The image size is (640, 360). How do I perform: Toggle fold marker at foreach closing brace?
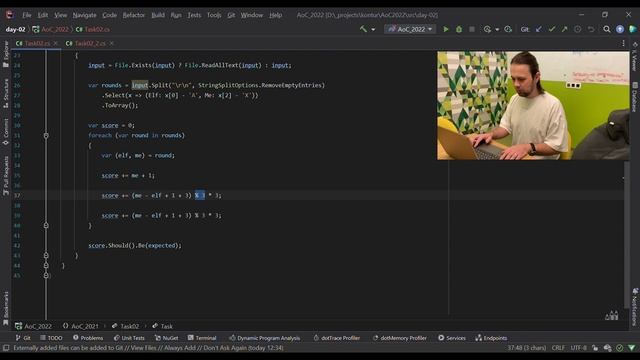point(46,225)
